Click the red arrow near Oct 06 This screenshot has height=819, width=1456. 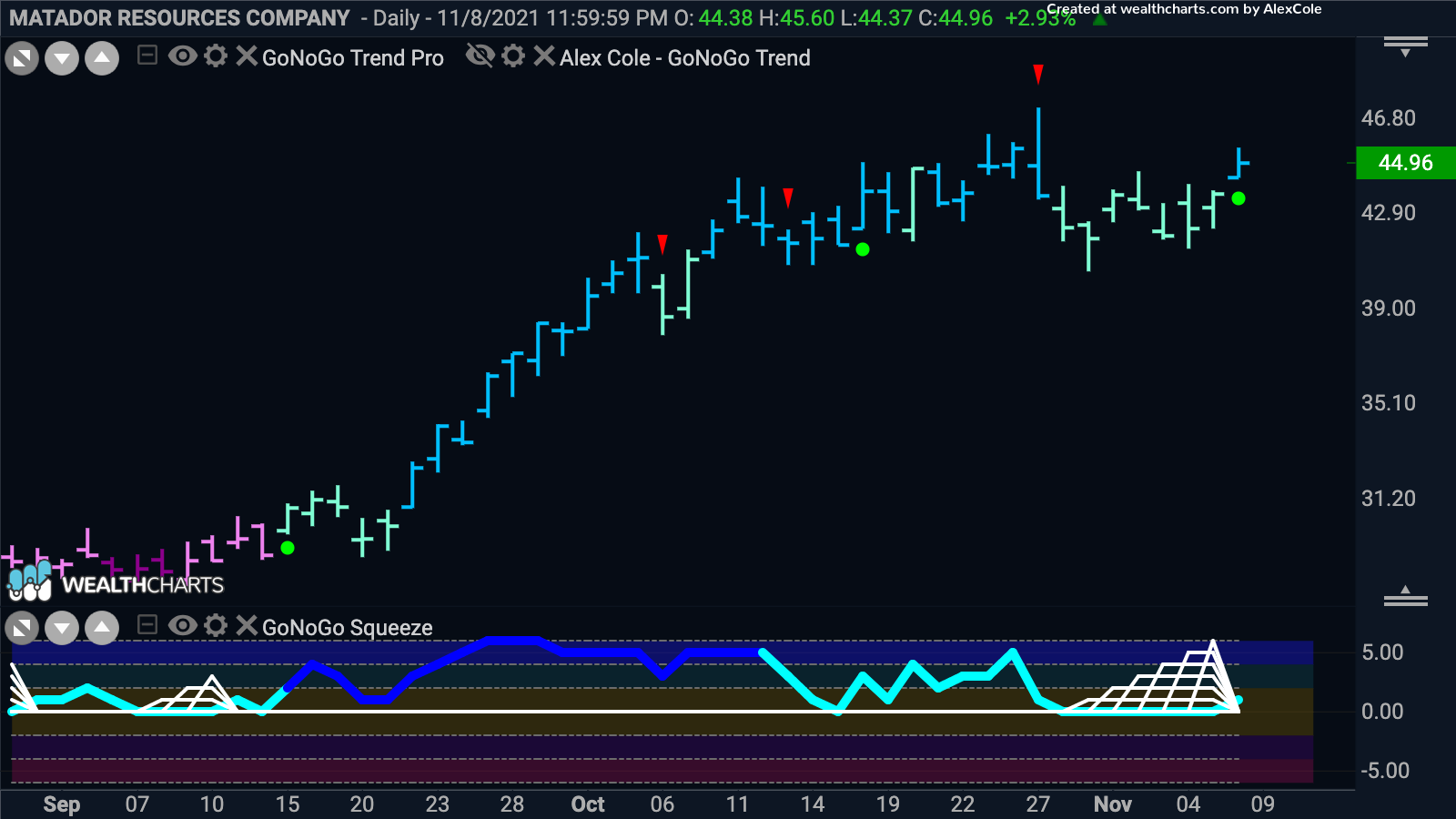tap(662, 244)
